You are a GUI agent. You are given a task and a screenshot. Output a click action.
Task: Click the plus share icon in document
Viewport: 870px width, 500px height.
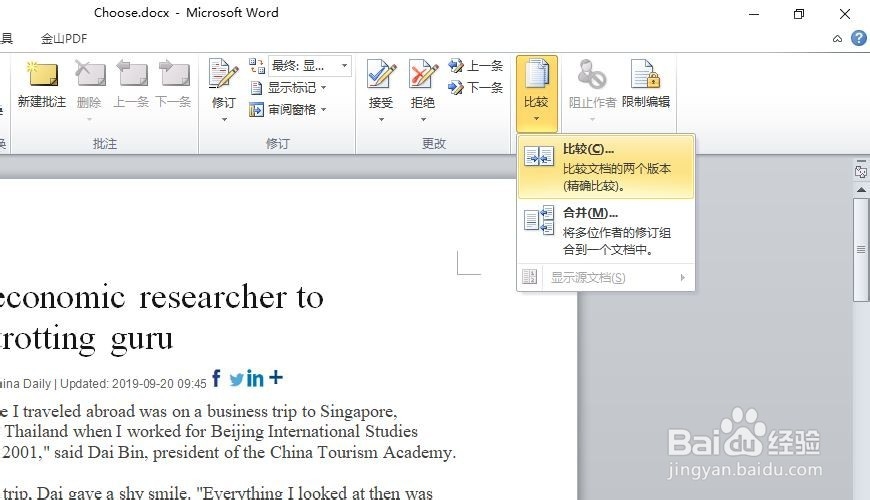(276, 378)
